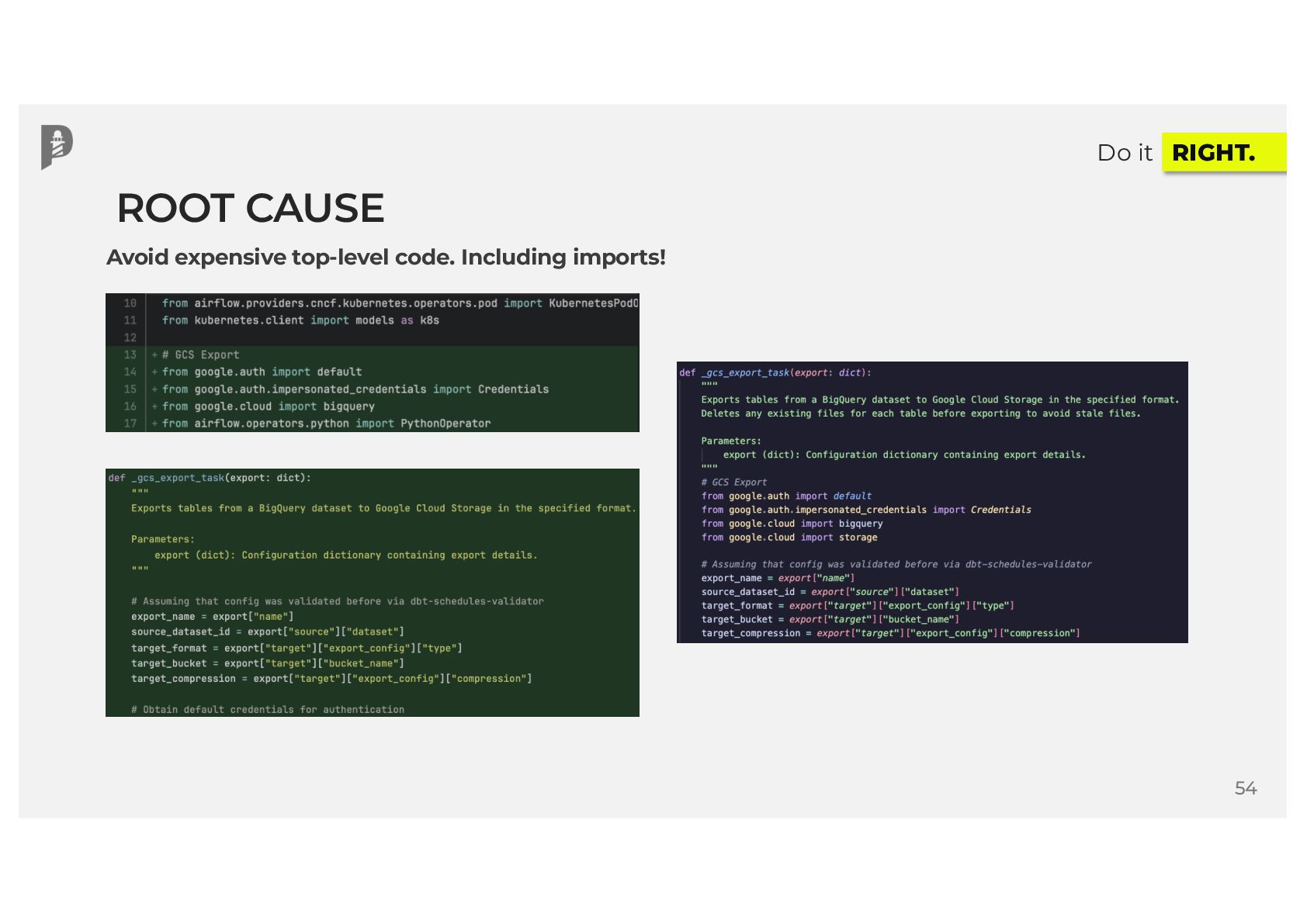Click the lighthouse logo icon
This screenshot has width=1307, height=924.
(57, 147)
